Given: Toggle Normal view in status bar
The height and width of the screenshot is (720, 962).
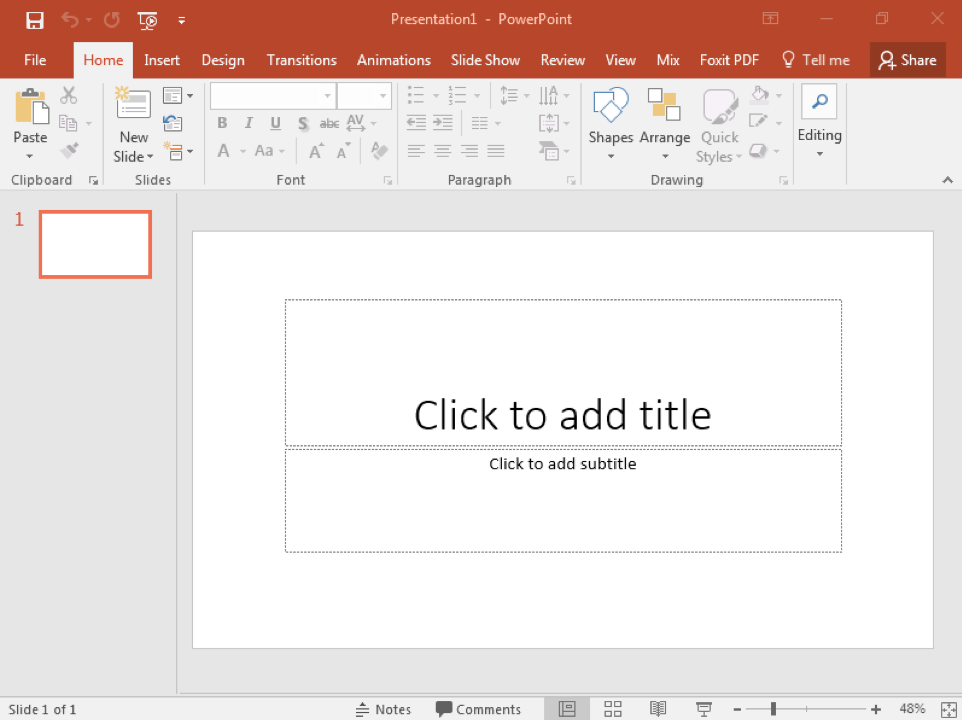Looking at the screenshot, I should coord(567,709).
